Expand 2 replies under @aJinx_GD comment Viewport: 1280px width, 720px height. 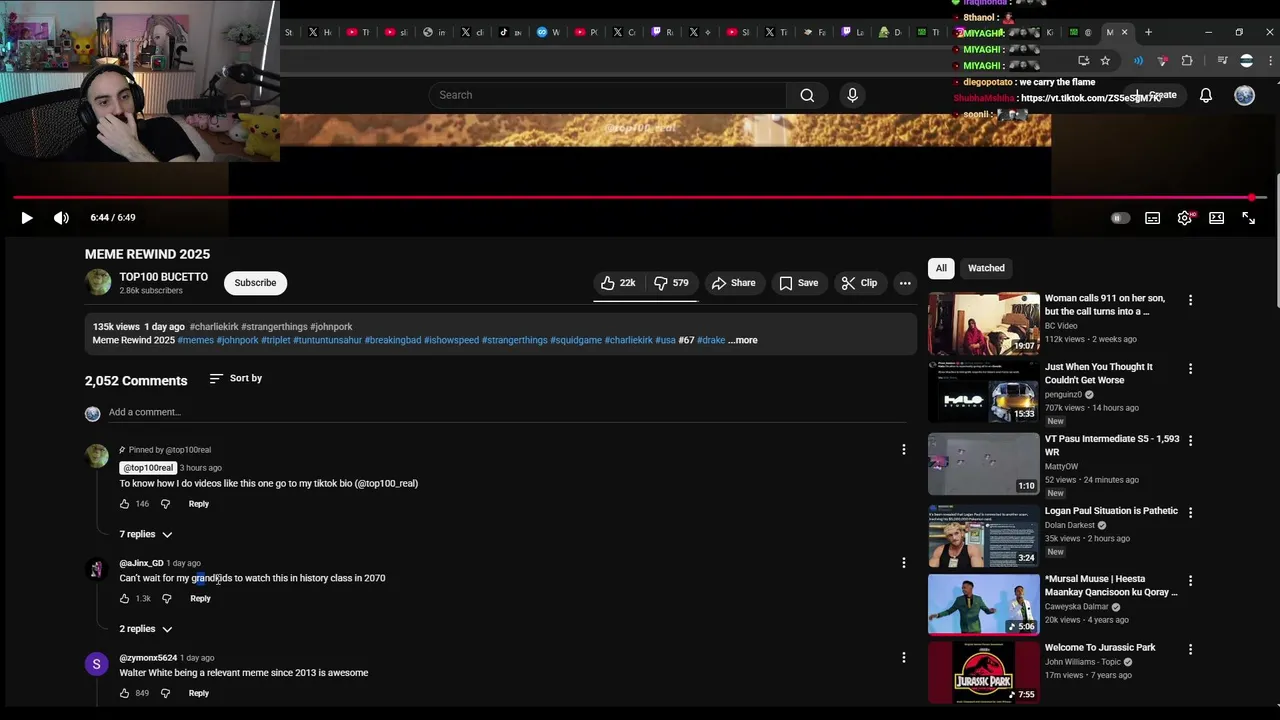pos(146,629)
